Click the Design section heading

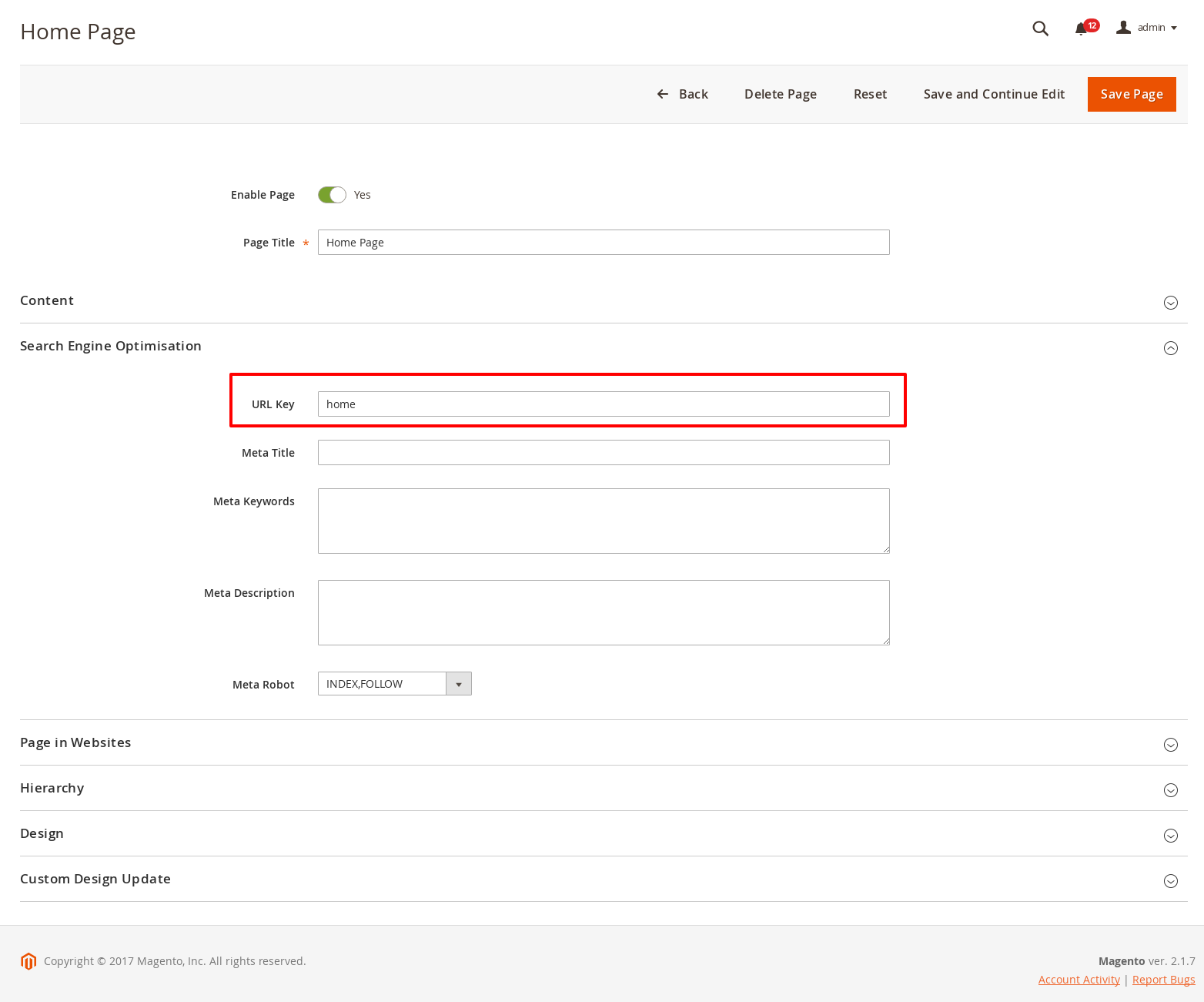42,833
